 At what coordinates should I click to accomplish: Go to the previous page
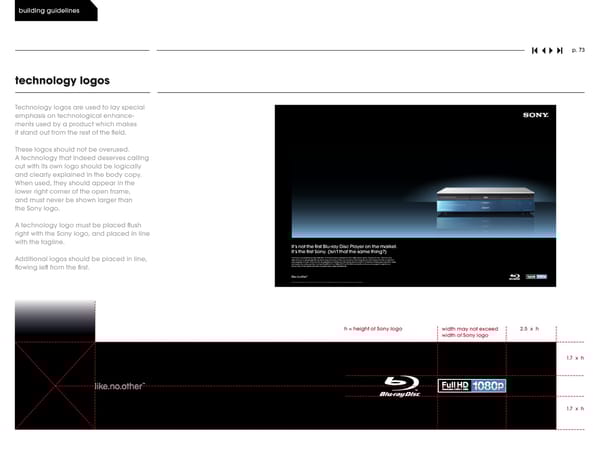click(544, 50)
